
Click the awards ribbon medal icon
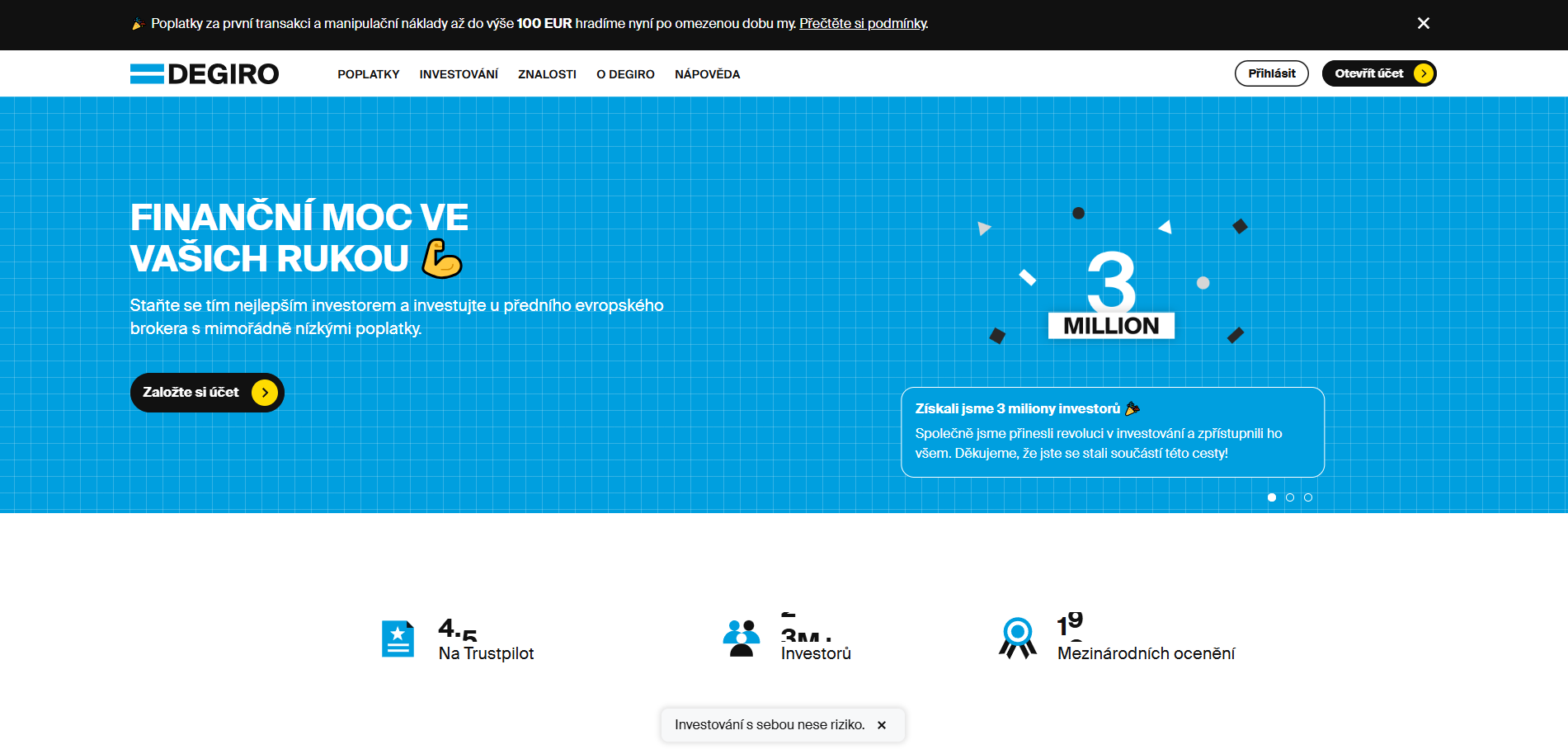click(x=1018, y=639)
